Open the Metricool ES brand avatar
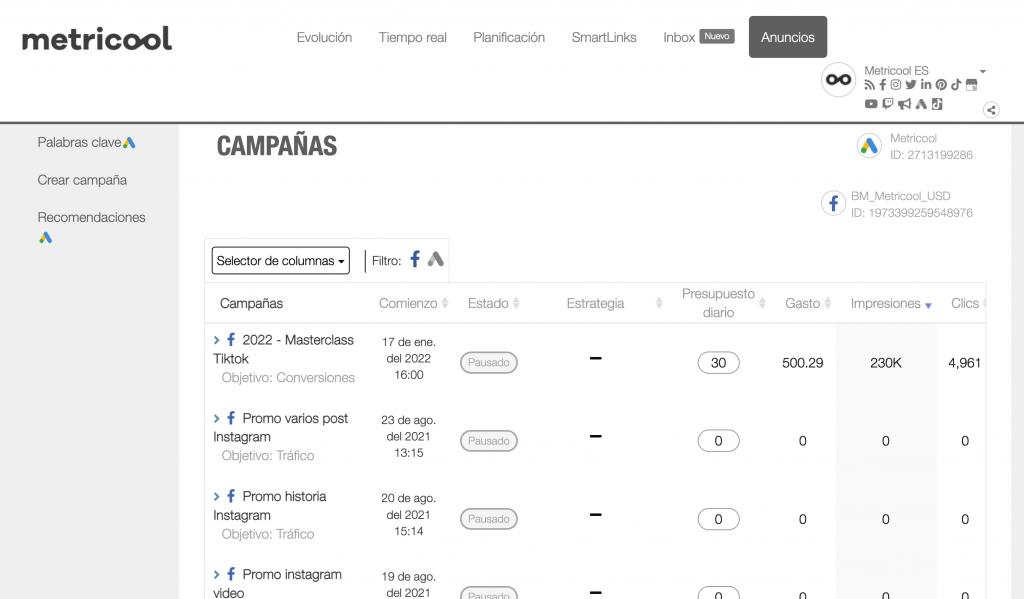The width and height of the screenshot is (1024, 599). click(x=839, y=80)
